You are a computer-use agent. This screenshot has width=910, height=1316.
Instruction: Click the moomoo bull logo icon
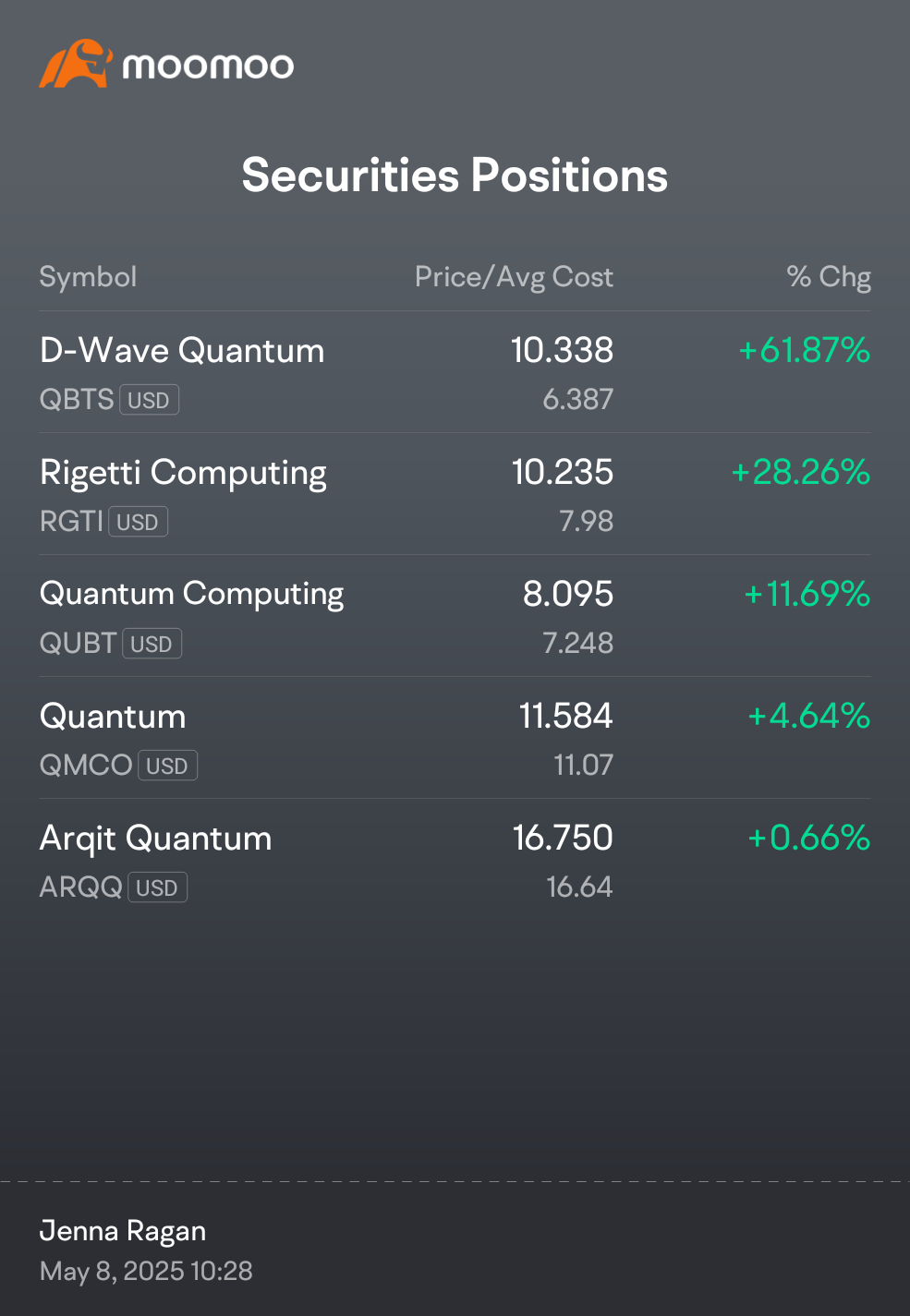[x=76, y=64]
